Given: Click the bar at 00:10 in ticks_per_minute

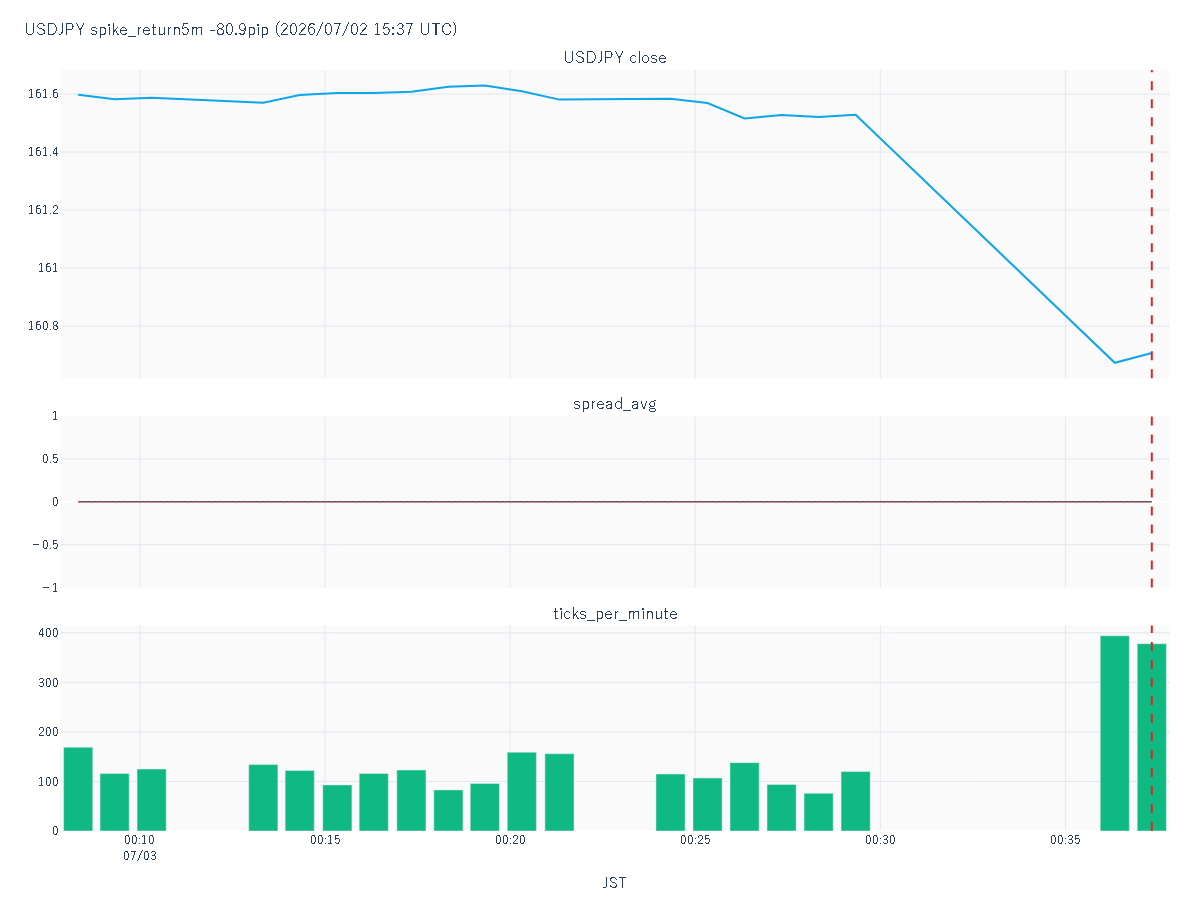Looking at the screenshot, I should (x=151, y=799).
